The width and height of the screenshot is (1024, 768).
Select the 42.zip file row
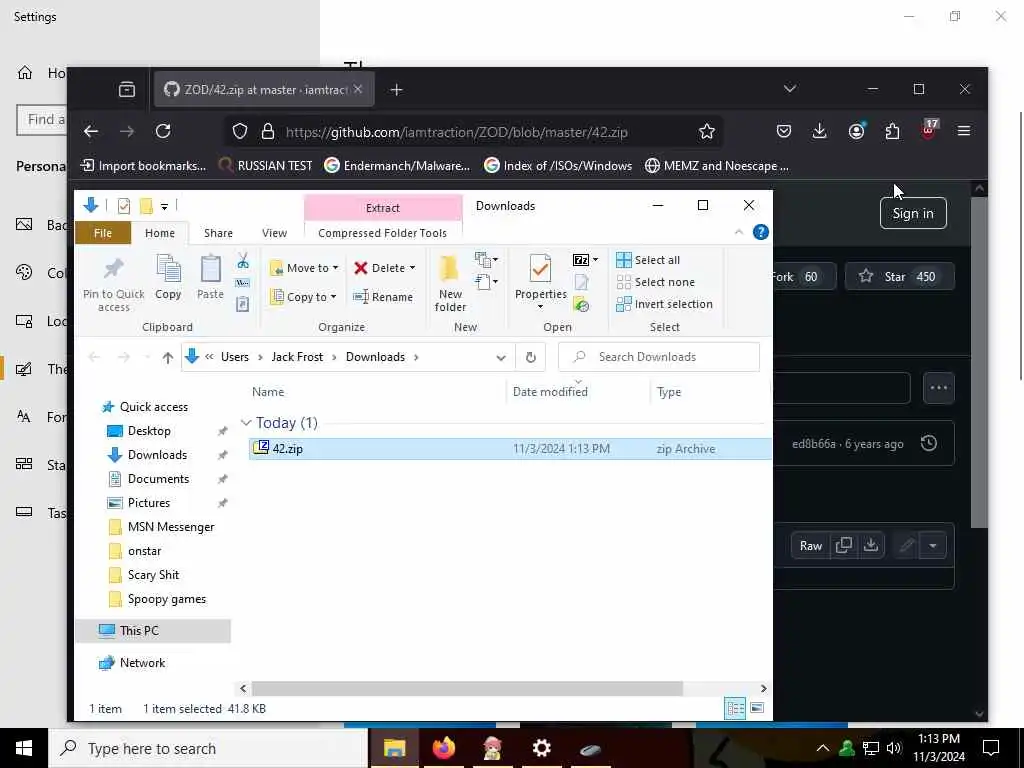[x=509, y=449]
